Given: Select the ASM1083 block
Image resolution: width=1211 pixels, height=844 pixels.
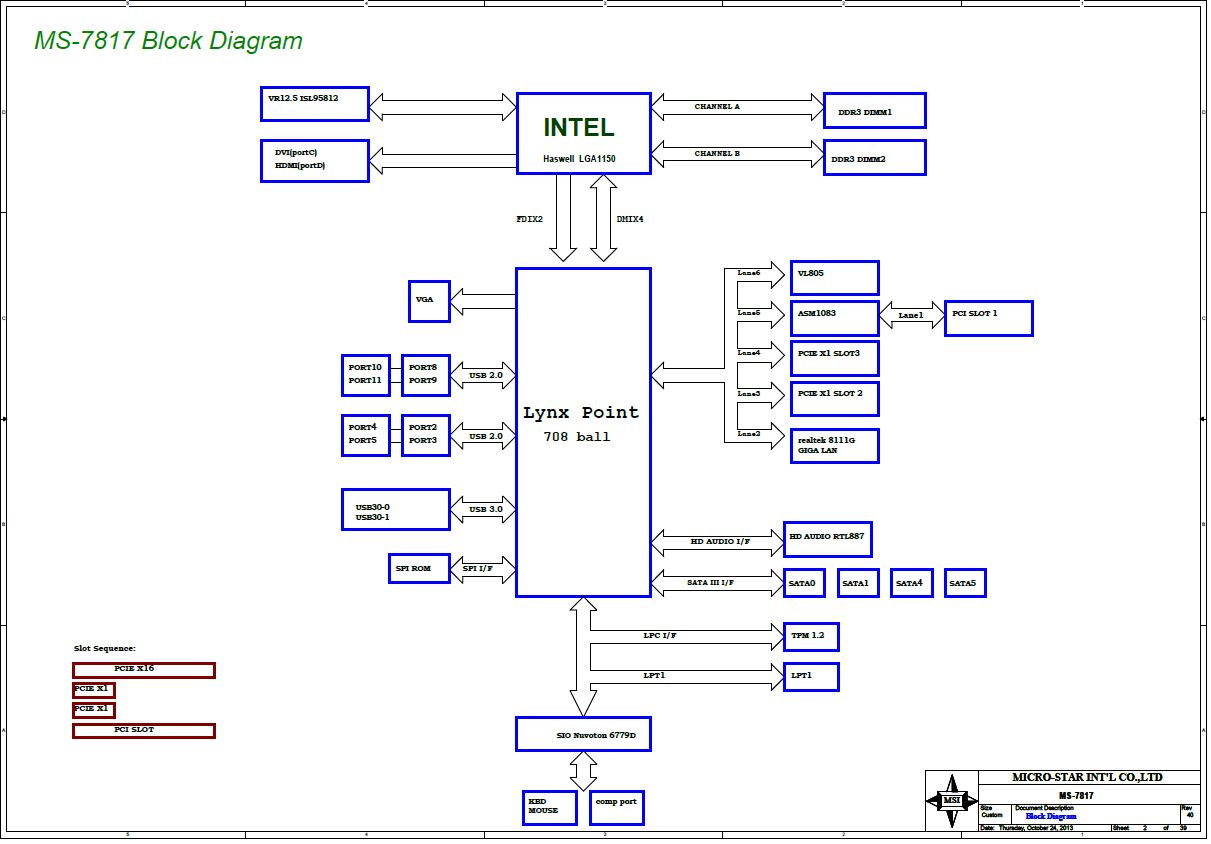Looking at the screenshot, I should (835, 318).
